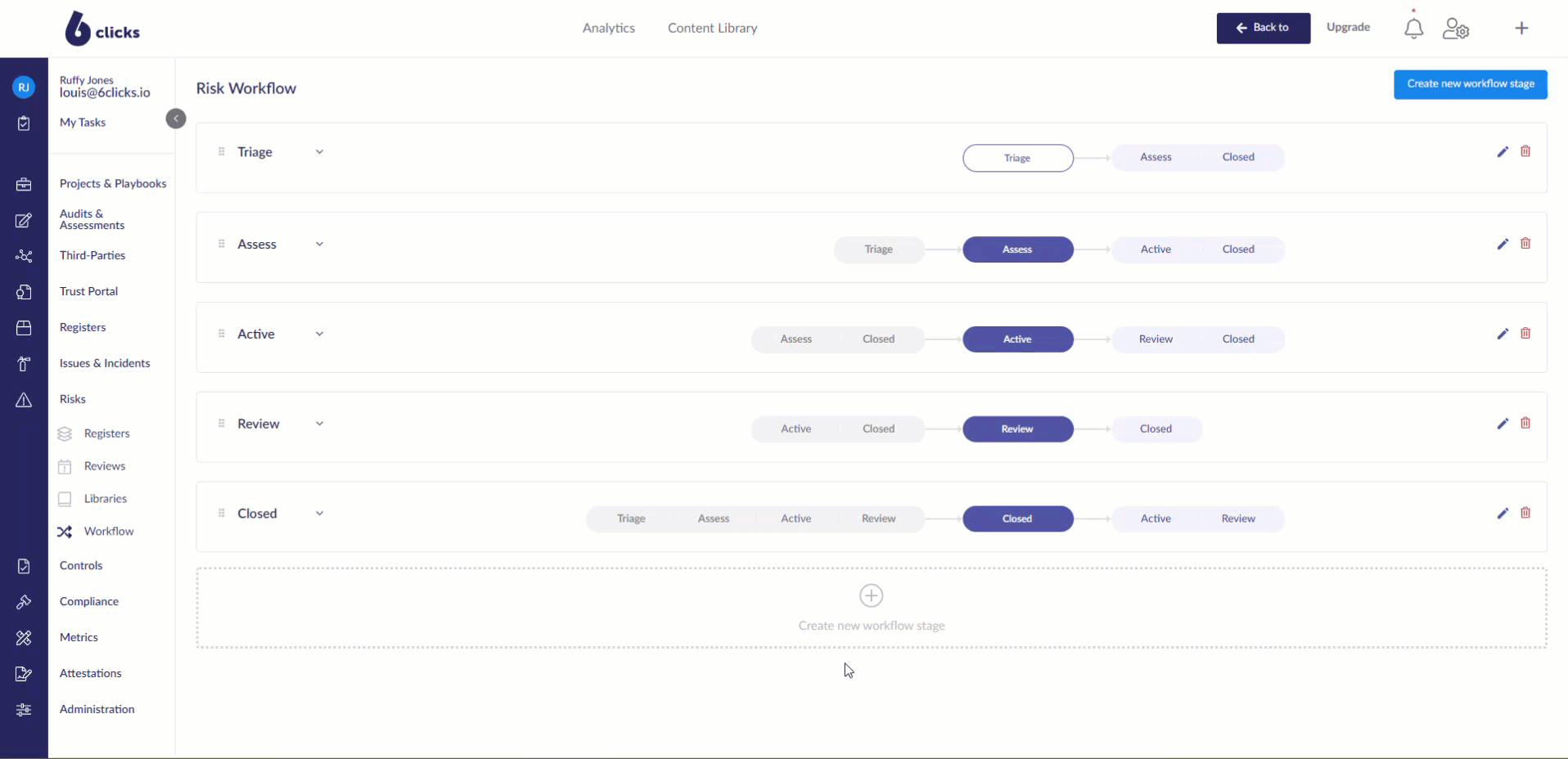Delete the Triage stage trash icon

click(1525, 151)
